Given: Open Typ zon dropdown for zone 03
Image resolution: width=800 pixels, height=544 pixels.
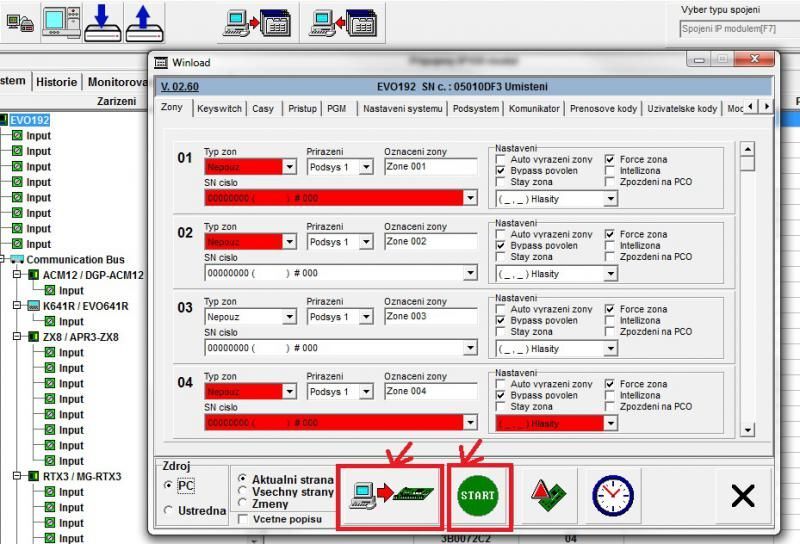Looking at the screenshot, I should (x=289, y=317).
